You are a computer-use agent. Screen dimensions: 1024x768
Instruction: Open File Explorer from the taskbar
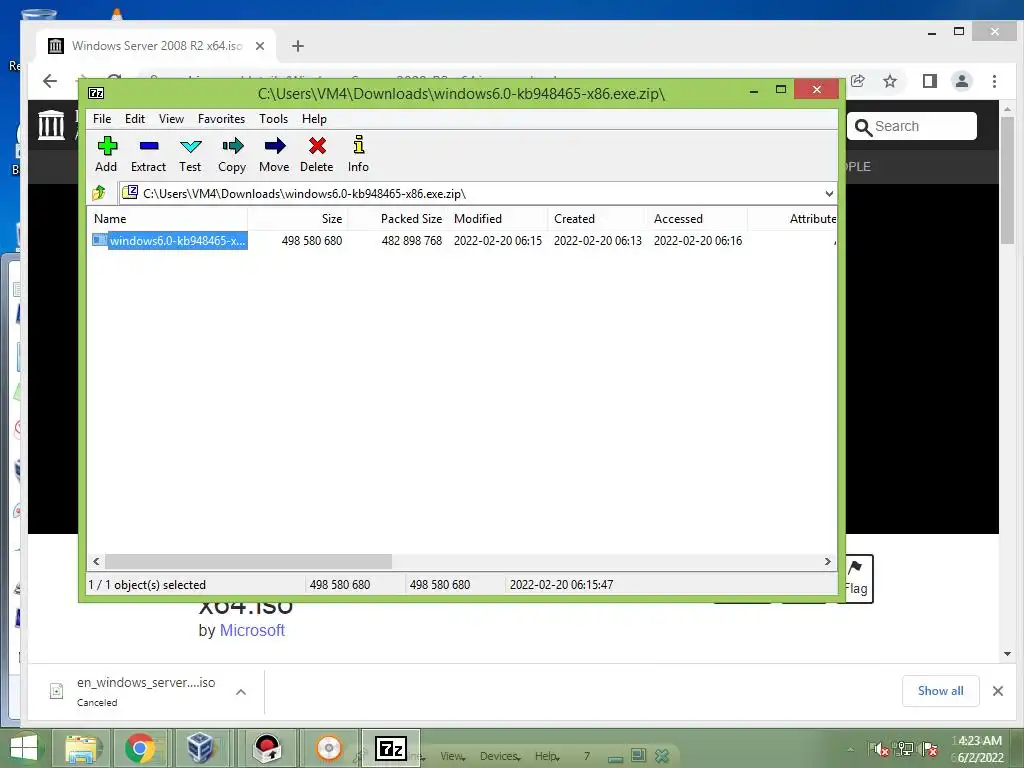(82, 748)
